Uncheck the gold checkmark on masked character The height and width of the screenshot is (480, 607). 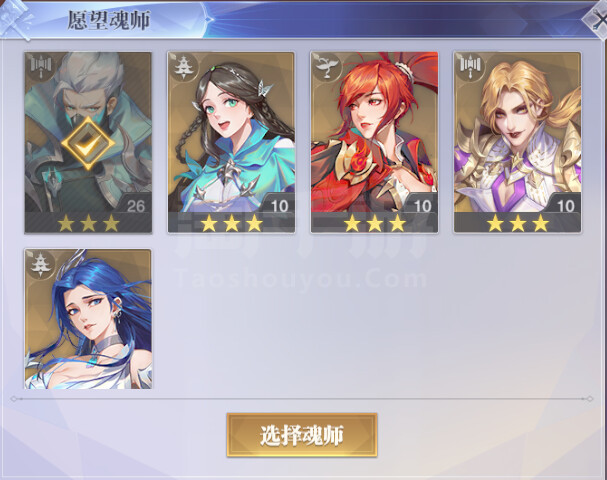click(x=88, y=143)
